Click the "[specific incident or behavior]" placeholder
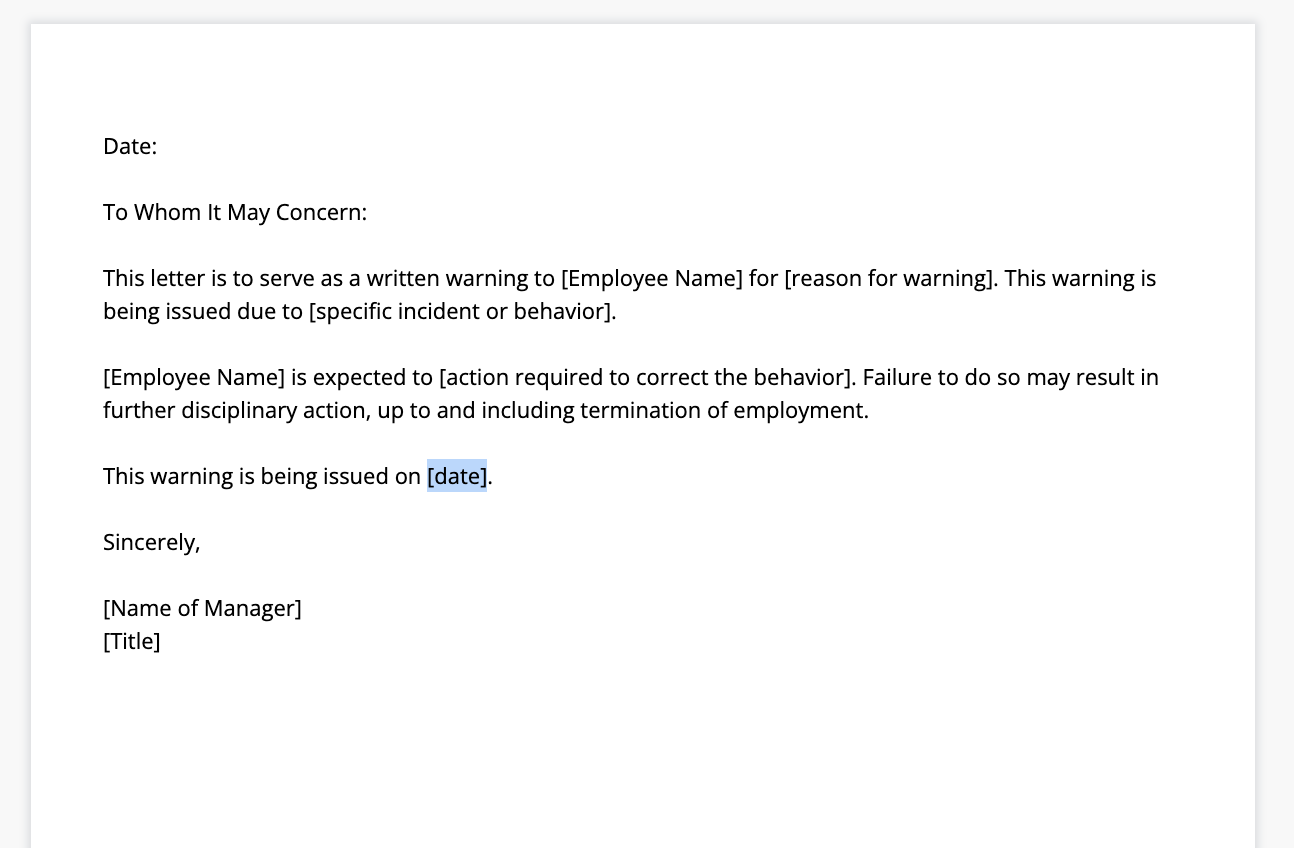This screenshot has width=1294, height=848. (x=461, y=312)
